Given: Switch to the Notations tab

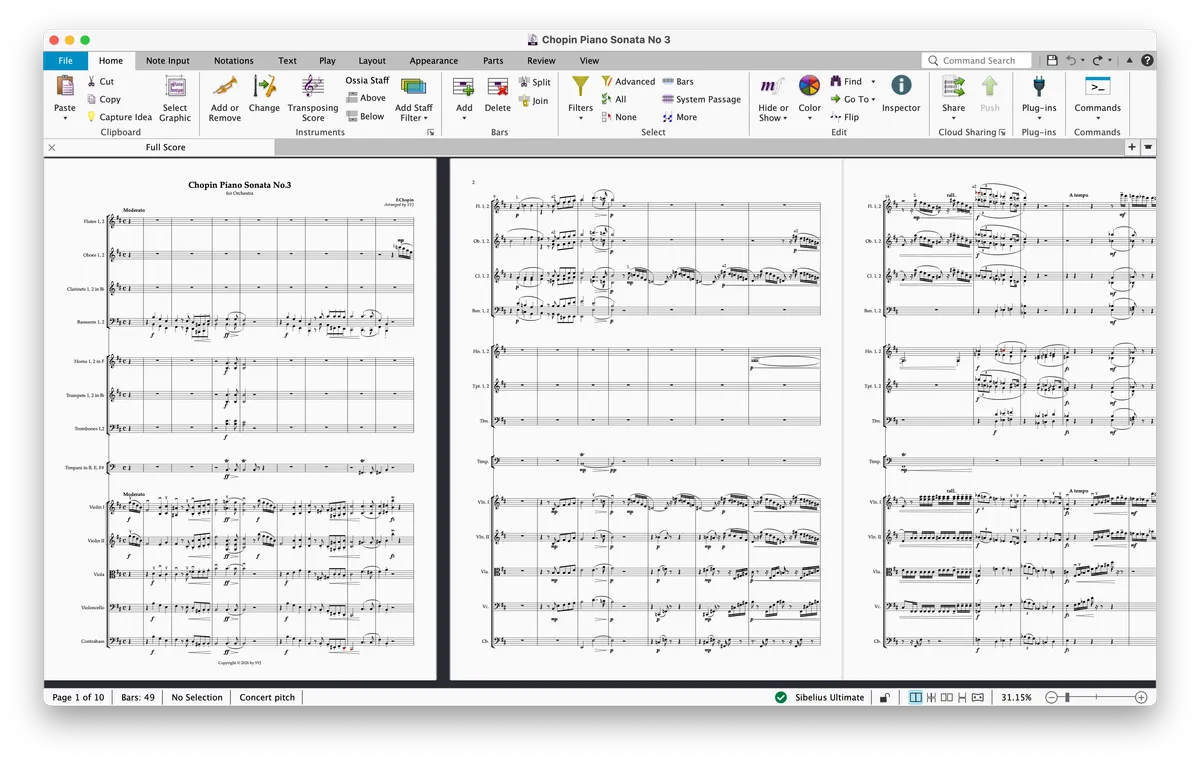Looking at the screenshot, I should [234, 61].
